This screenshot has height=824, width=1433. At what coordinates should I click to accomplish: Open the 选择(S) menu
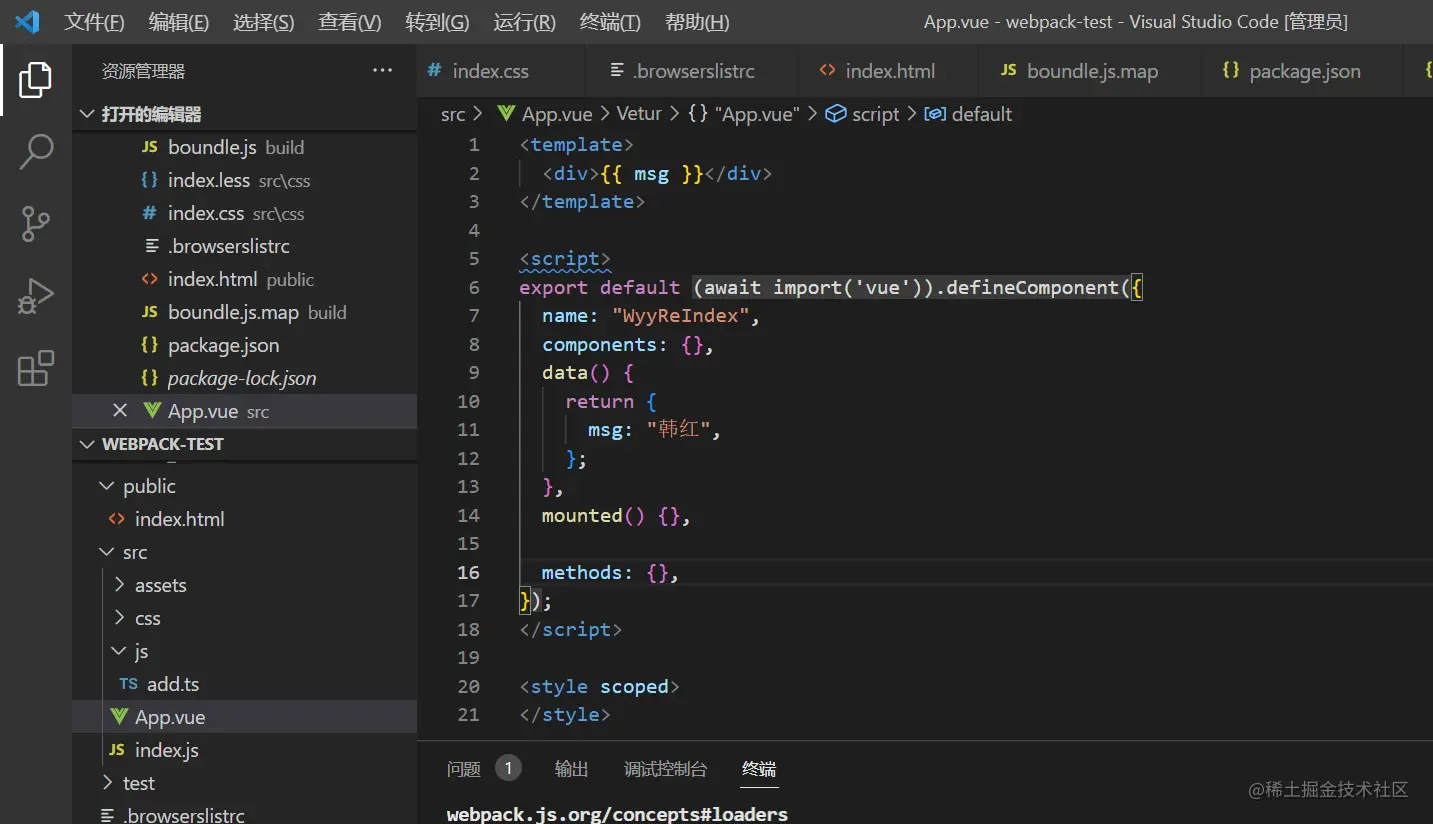[x=264, y=22]
